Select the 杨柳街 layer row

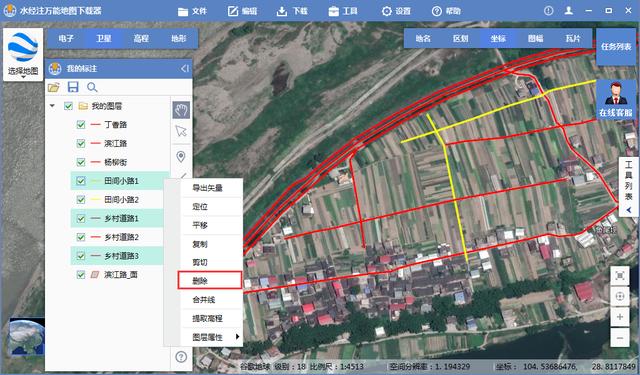(x=120, y=162)
